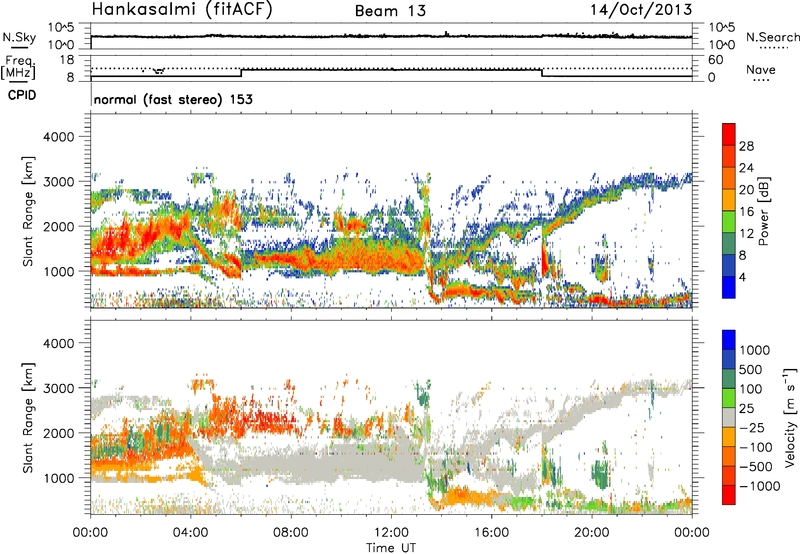
Task: Click 'Slant Range [km]' label of the power panel
Action: pyautogui.click(x=28, y=211)
